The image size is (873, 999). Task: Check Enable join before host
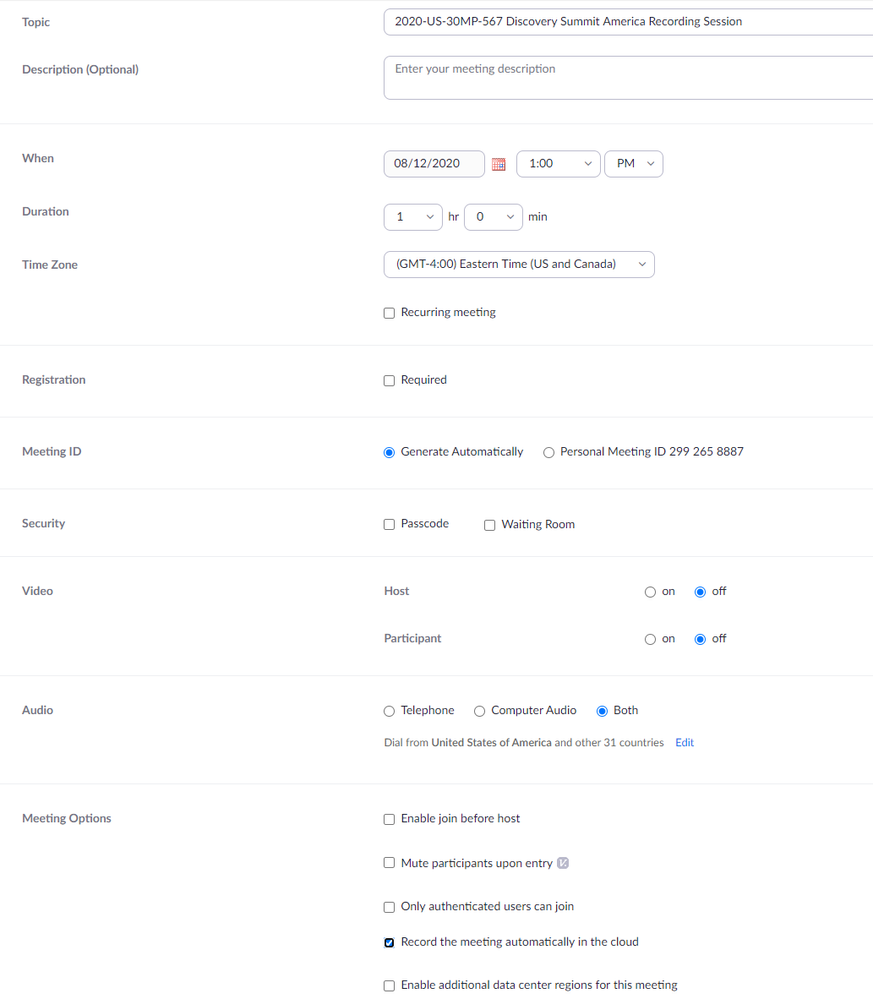pos(389,819)
